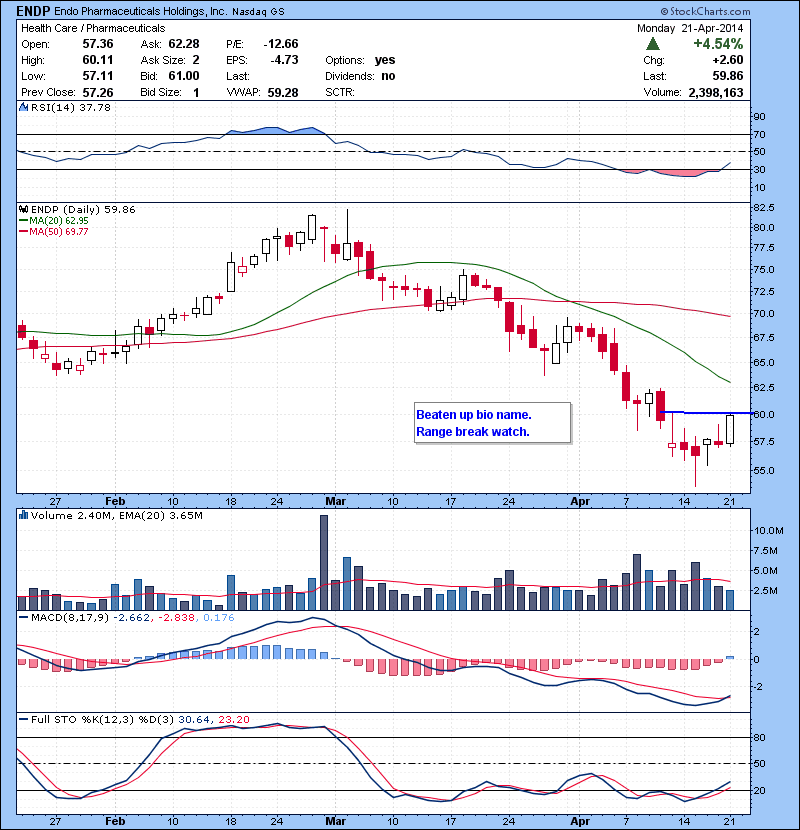
Task: Select the green MA(20) 62.95 legend entry
Action: [53, 221]
